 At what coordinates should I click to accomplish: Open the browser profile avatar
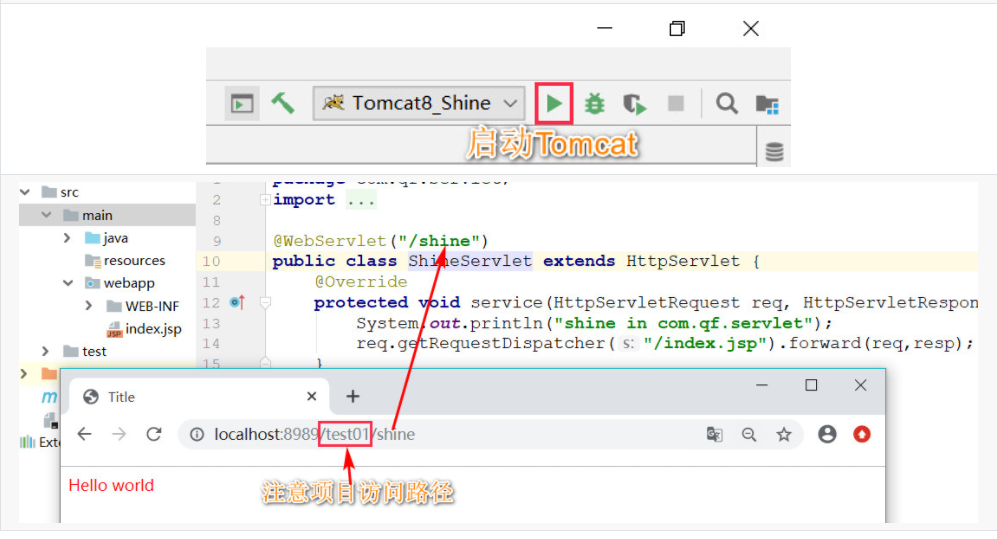point(827,434)
